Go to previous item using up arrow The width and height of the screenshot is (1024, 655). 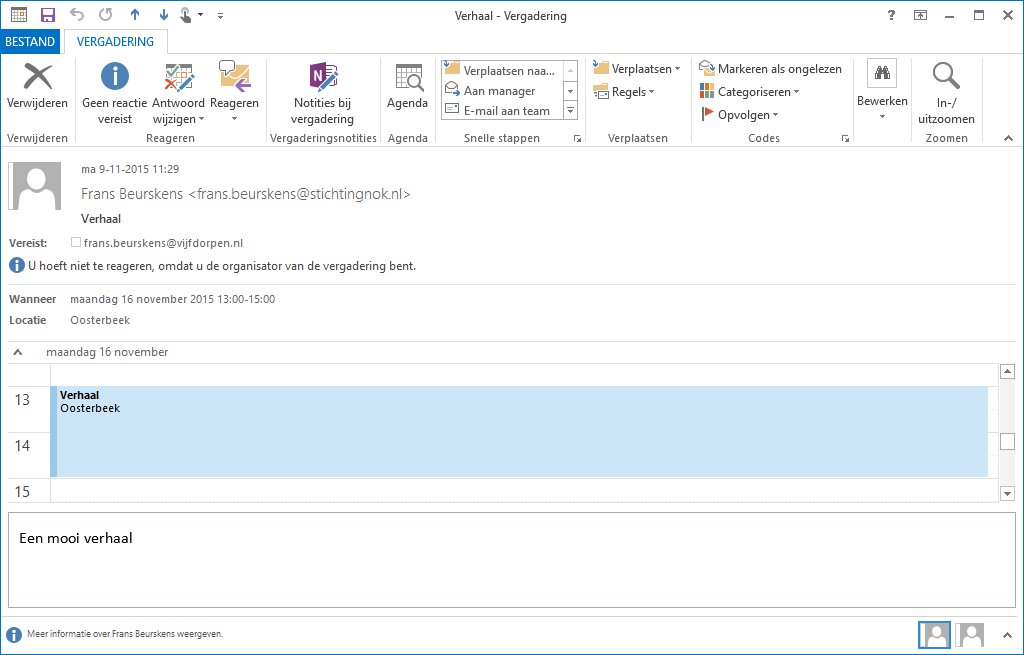136,15
